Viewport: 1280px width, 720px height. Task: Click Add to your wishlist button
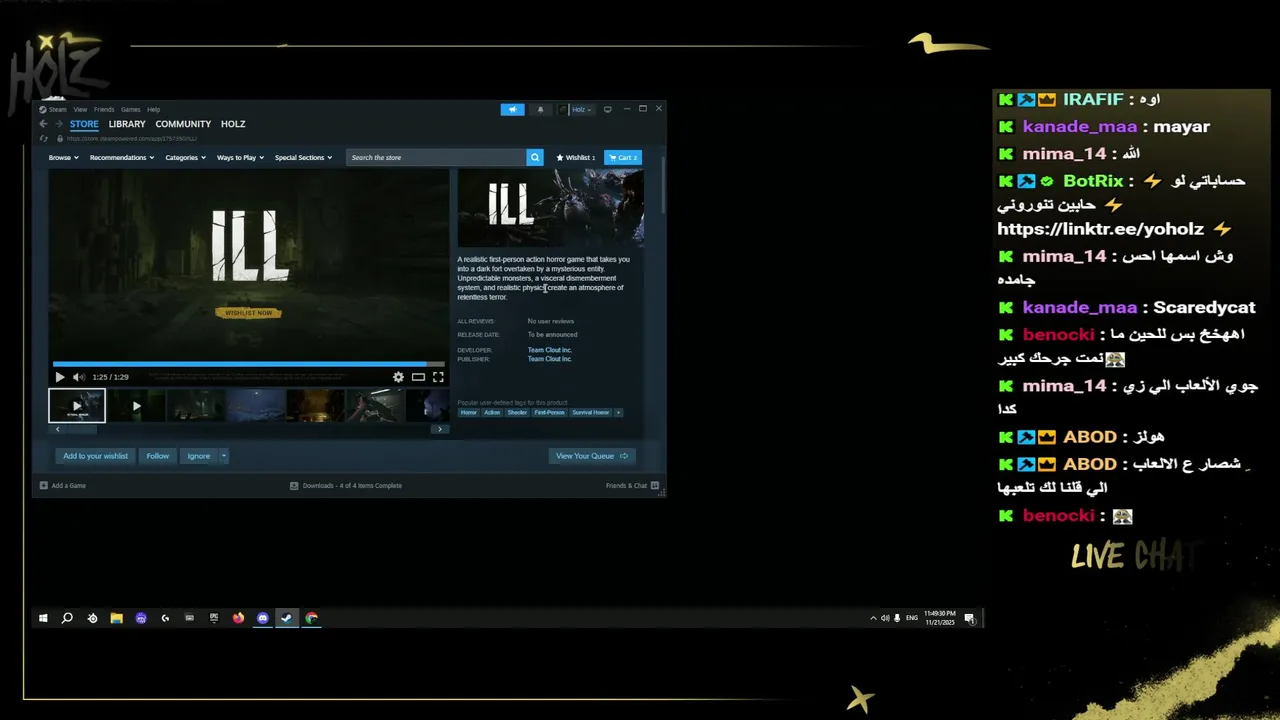(96, 456)
